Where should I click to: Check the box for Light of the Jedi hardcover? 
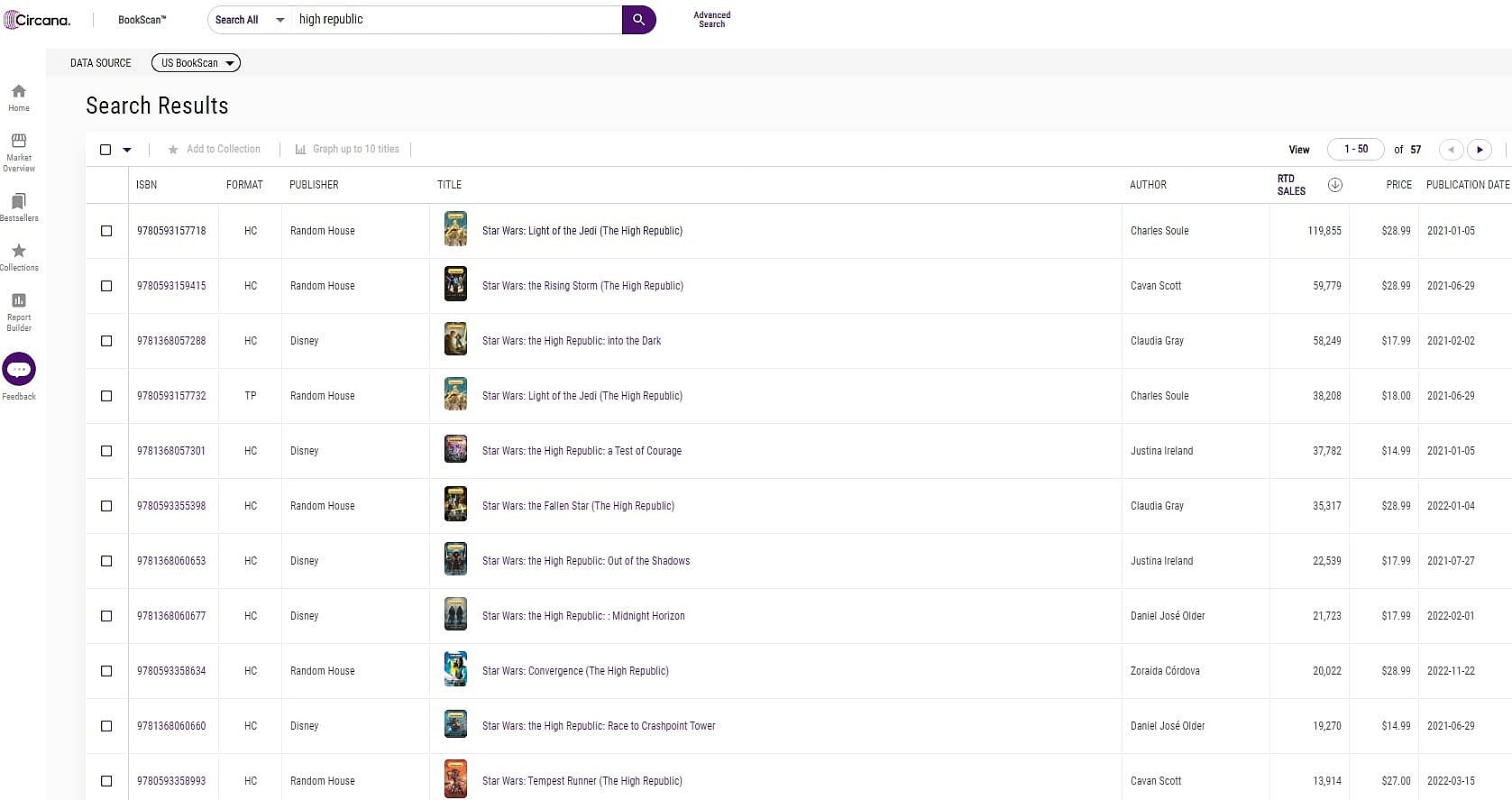tap(106, 231)
